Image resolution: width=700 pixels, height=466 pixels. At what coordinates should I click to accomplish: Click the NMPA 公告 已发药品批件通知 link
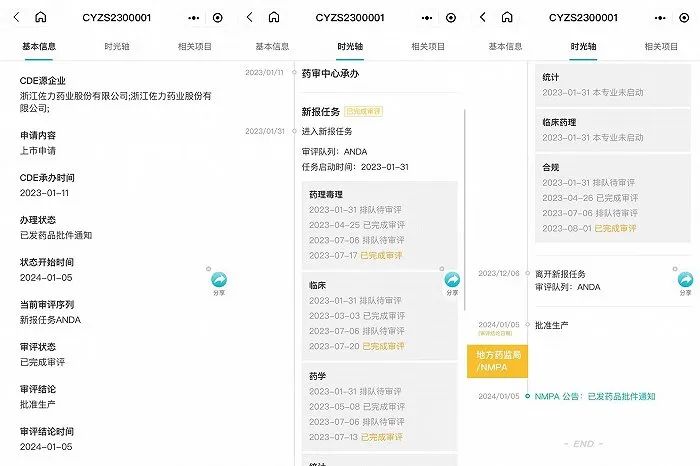595,396
